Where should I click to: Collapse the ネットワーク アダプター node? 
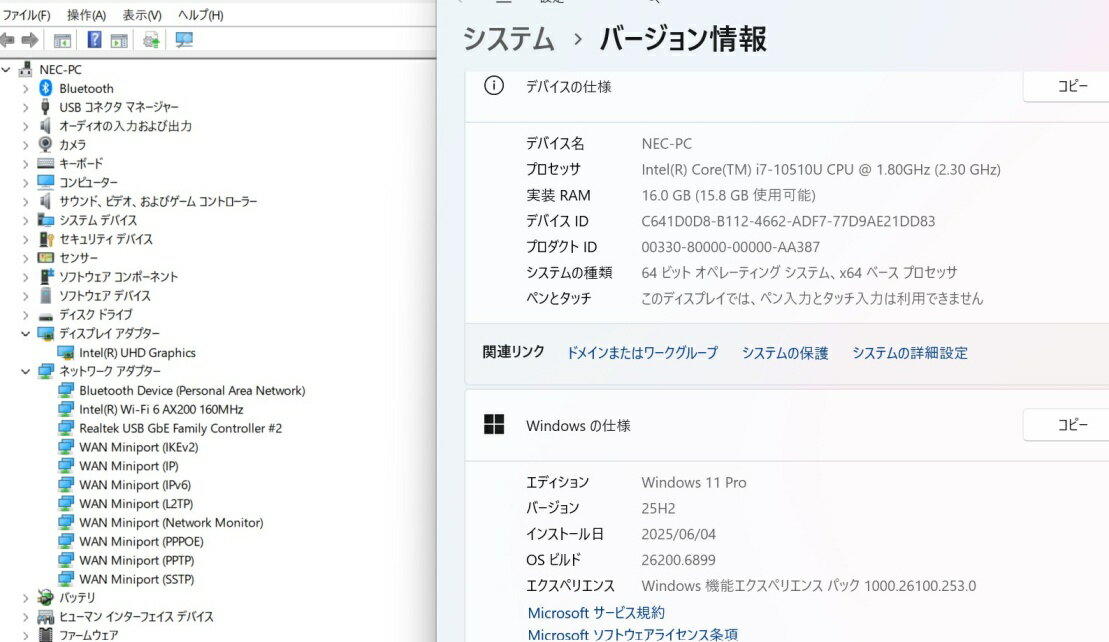click(x=26, y=371)
